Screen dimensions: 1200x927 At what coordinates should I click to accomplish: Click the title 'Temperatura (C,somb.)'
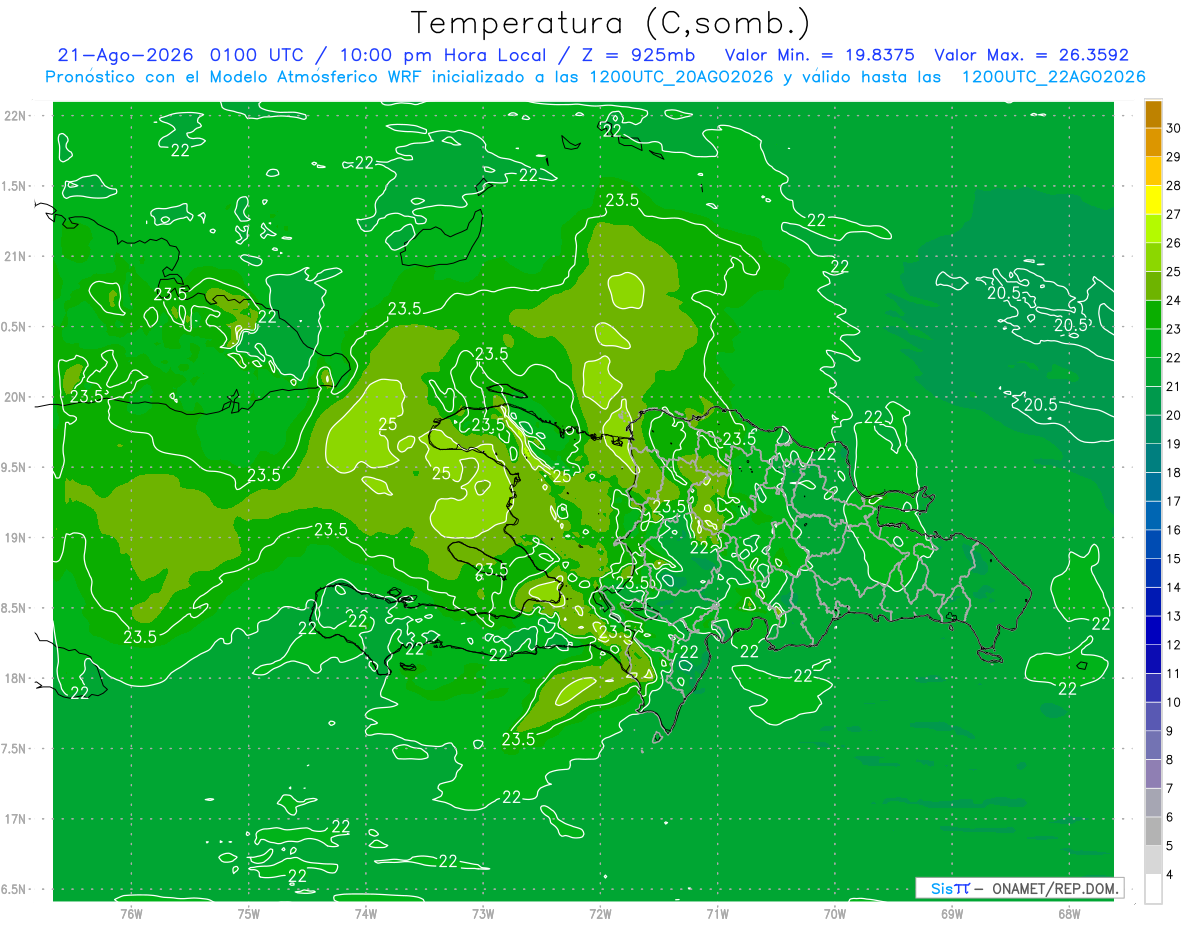coord(611,23)
